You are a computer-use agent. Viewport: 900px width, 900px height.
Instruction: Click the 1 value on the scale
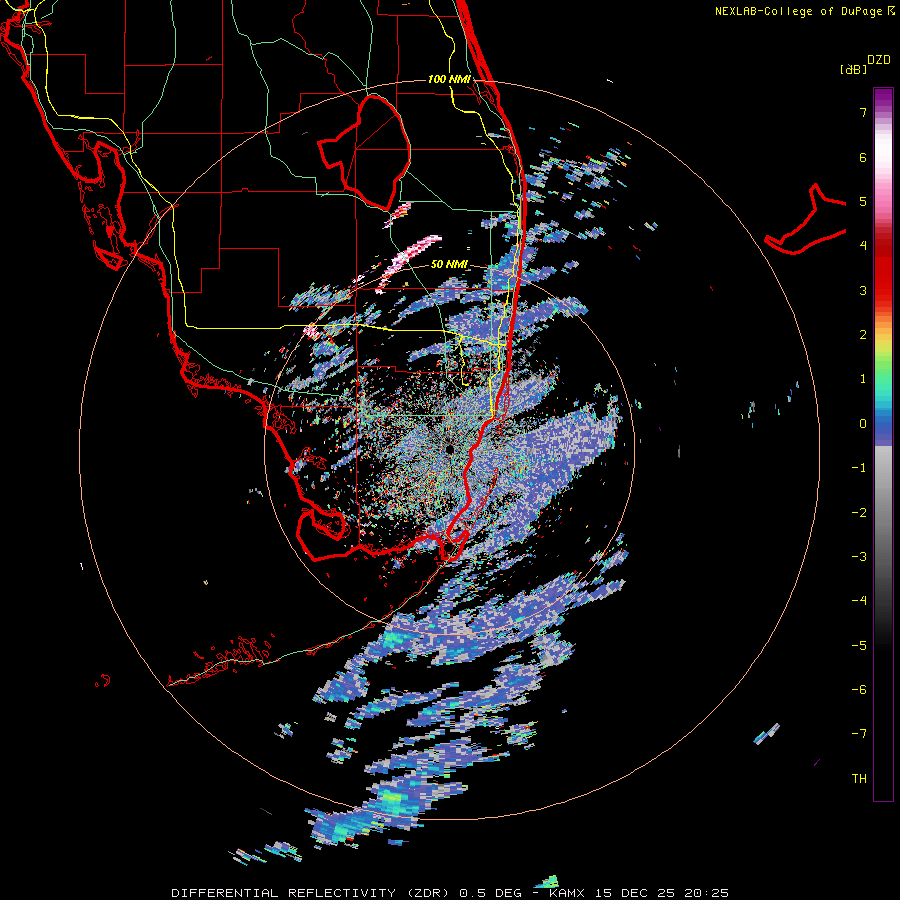click(x=863, y=379)
